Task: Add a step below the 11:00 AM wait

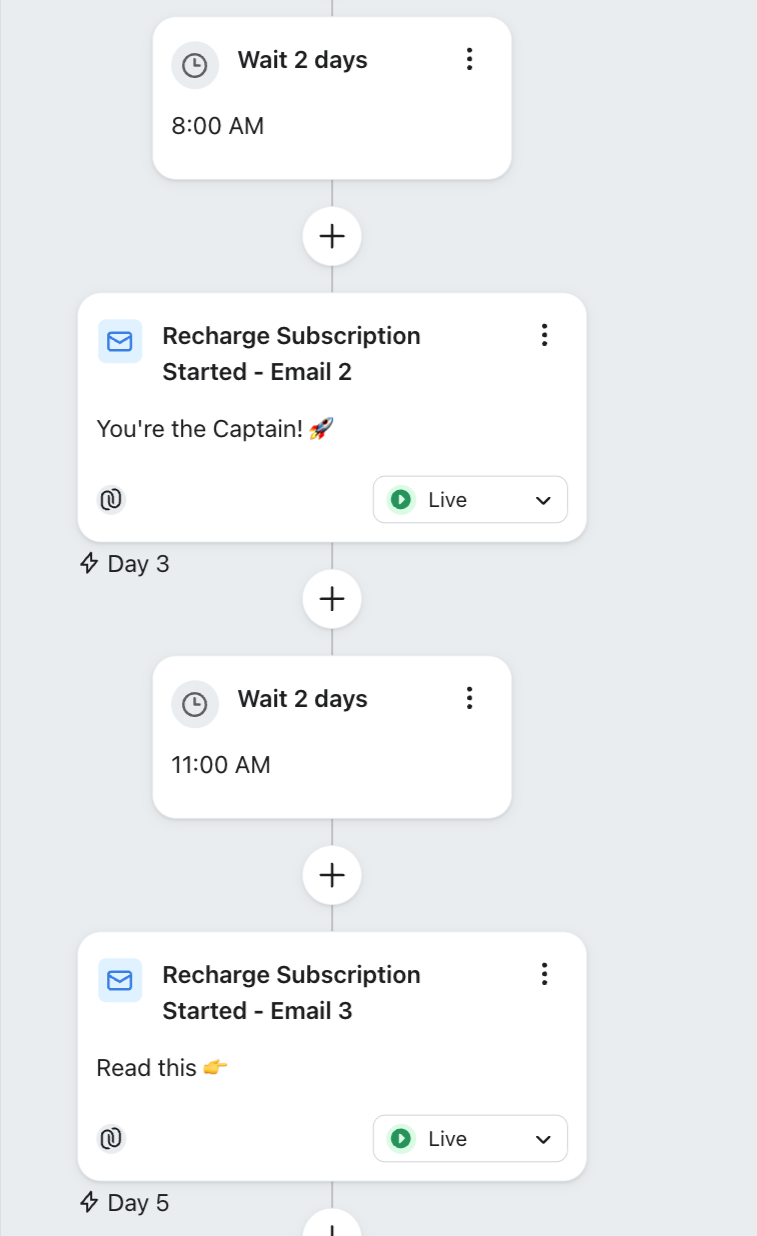Action: coord(332,876)
